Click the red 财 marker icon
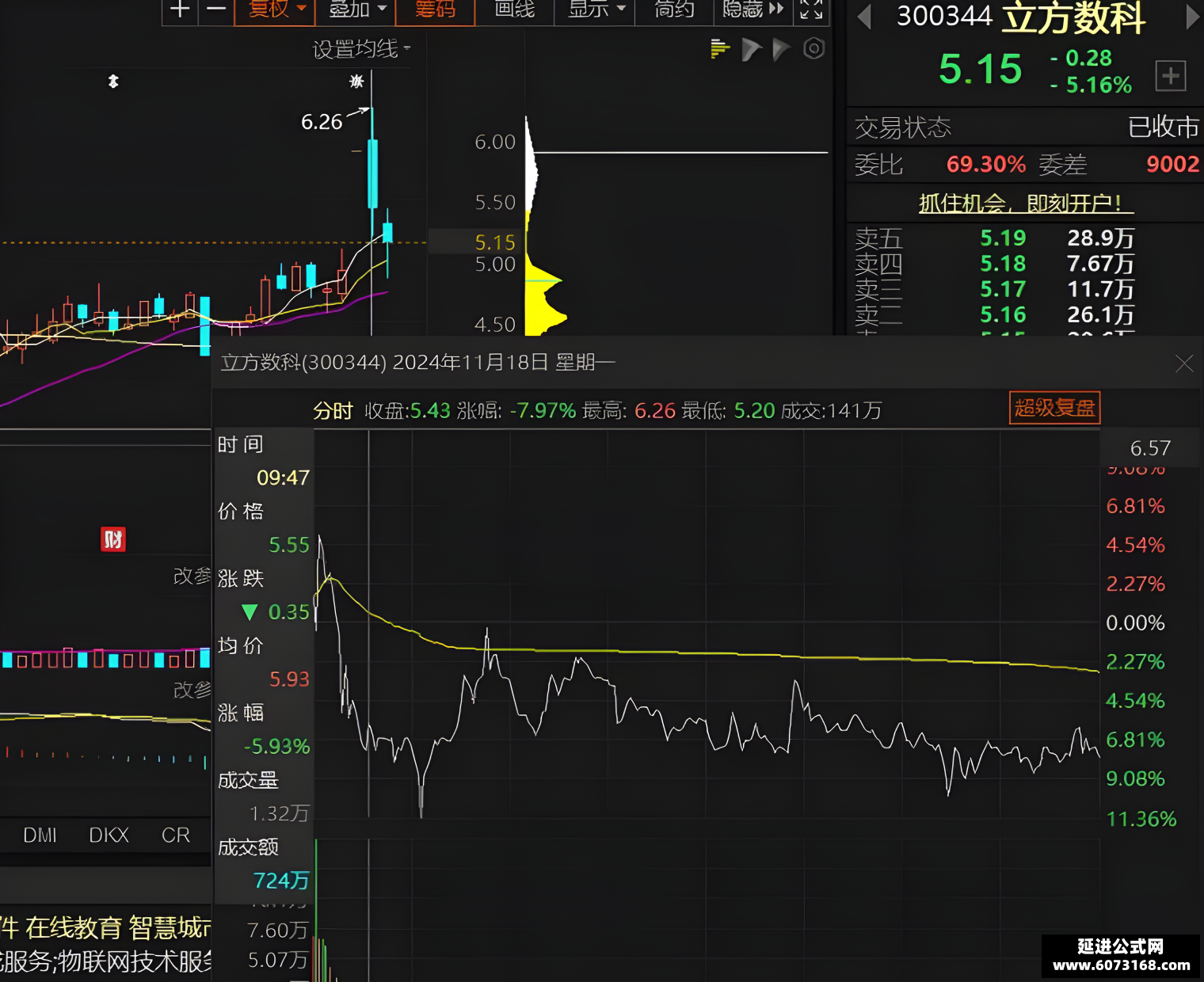The image size is (1204, 982). 113,540
